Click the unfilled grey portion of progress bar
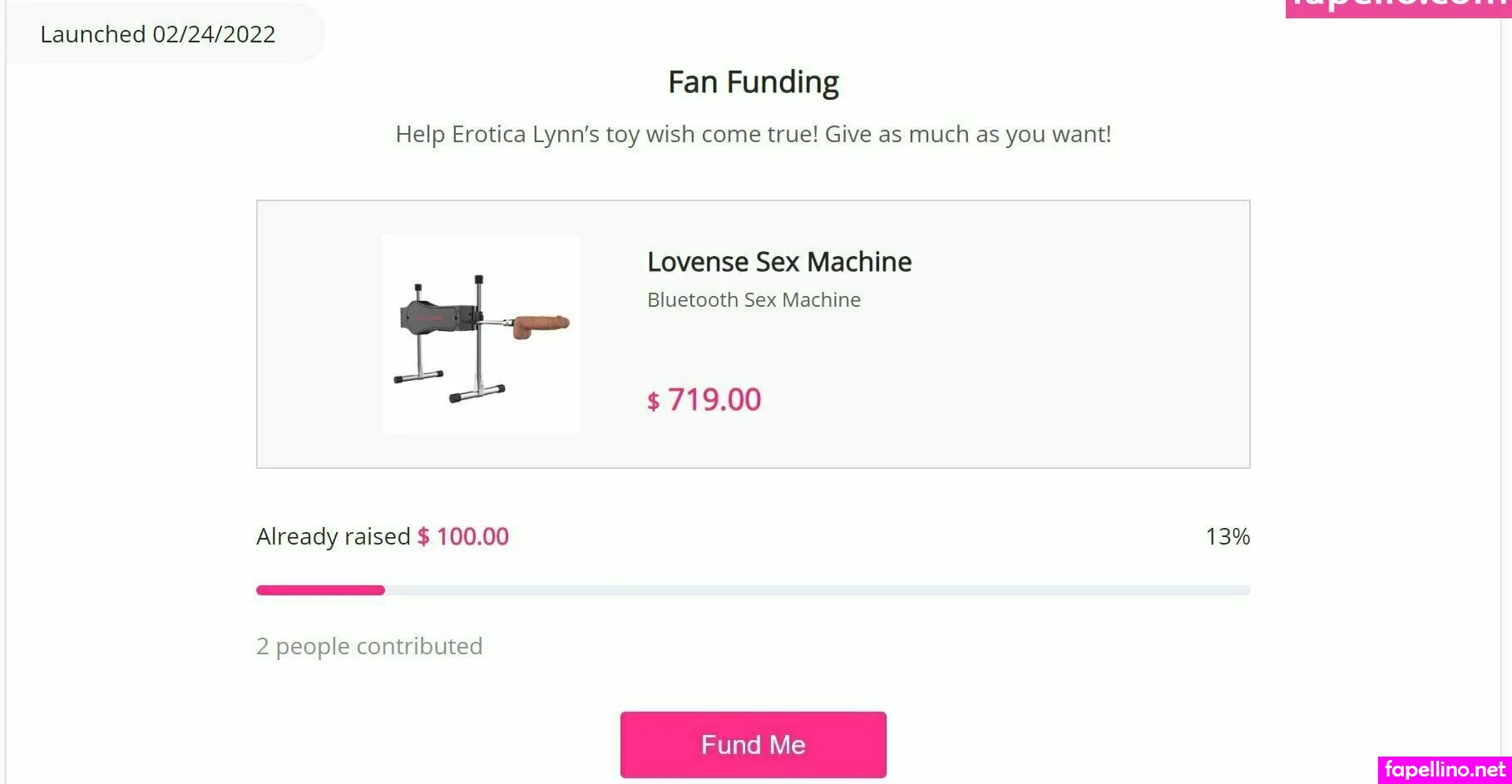The image size is (1512, 784). [x=815, y=590]
